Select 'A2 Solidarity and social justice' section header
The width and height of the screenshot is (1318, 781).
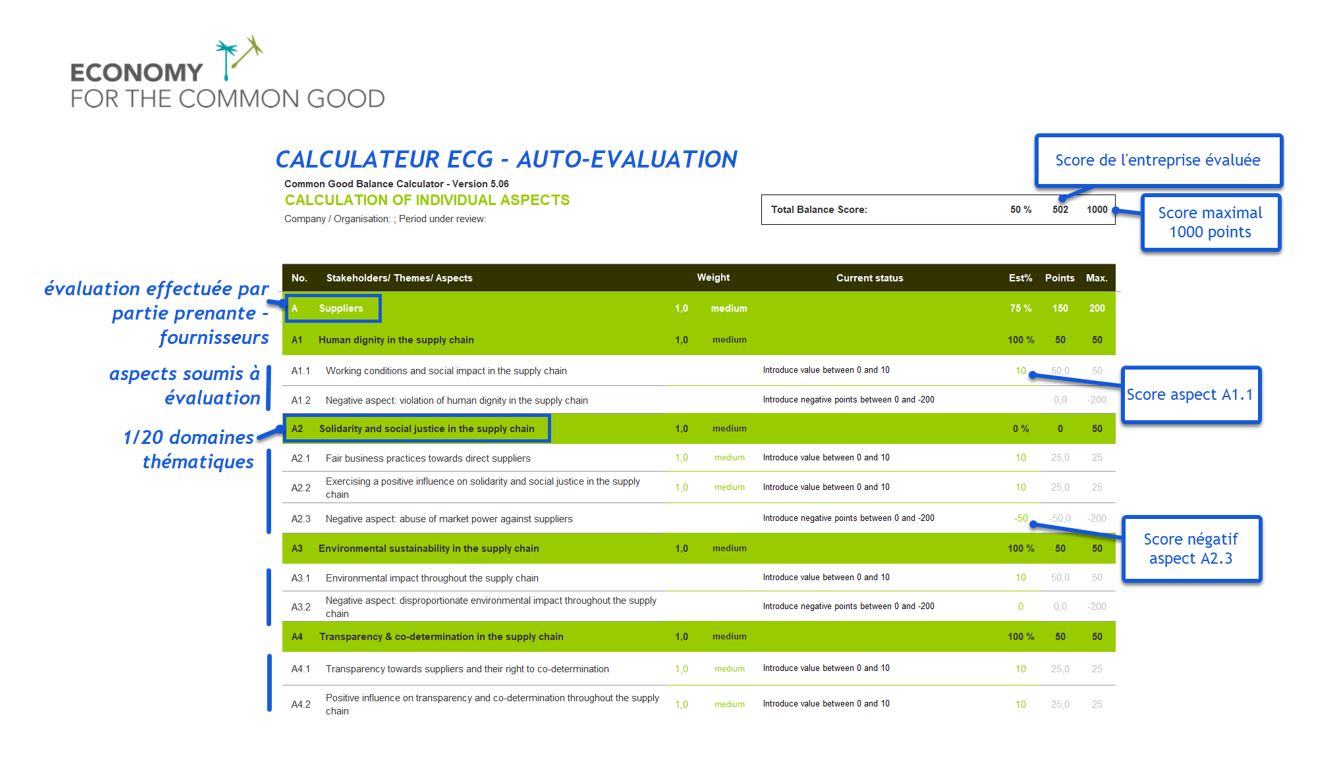(417, 429)
